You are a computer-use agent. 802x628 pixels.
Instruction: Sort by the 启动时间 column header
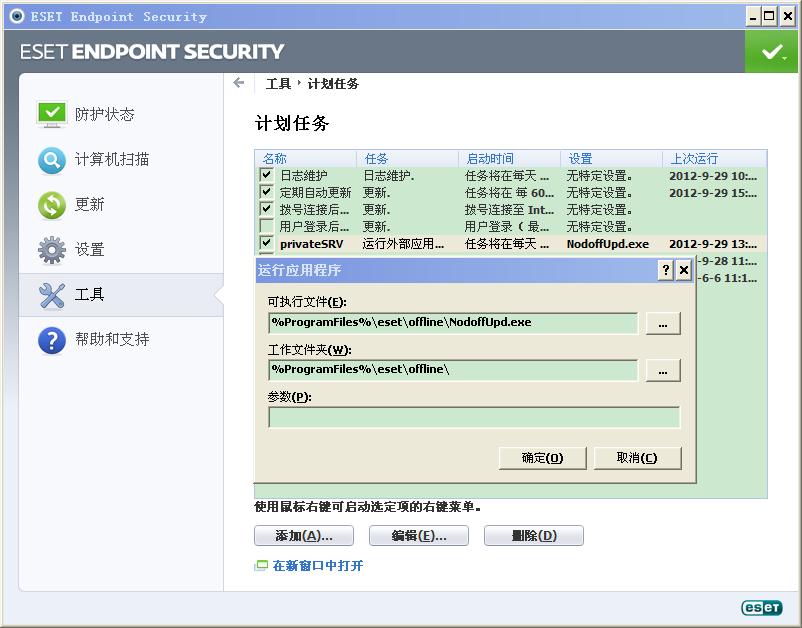pos(509,159)
